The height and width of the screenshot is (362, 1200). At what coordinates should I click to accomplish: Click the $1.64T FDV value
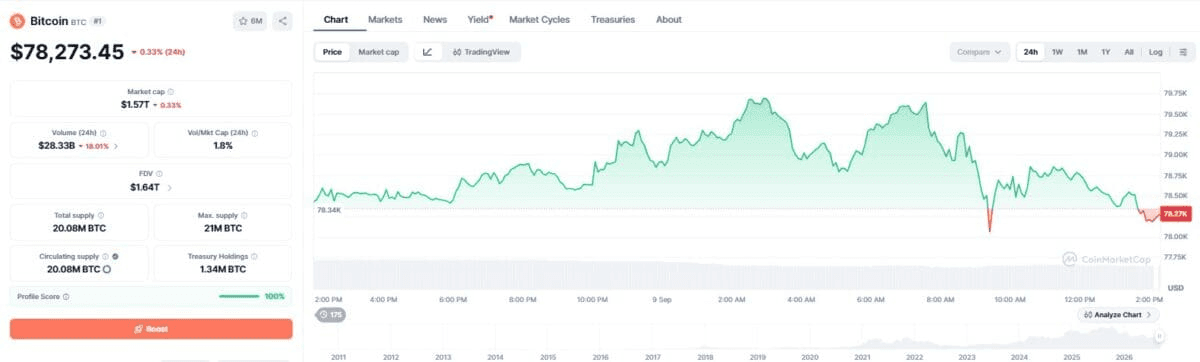(144, 187)
